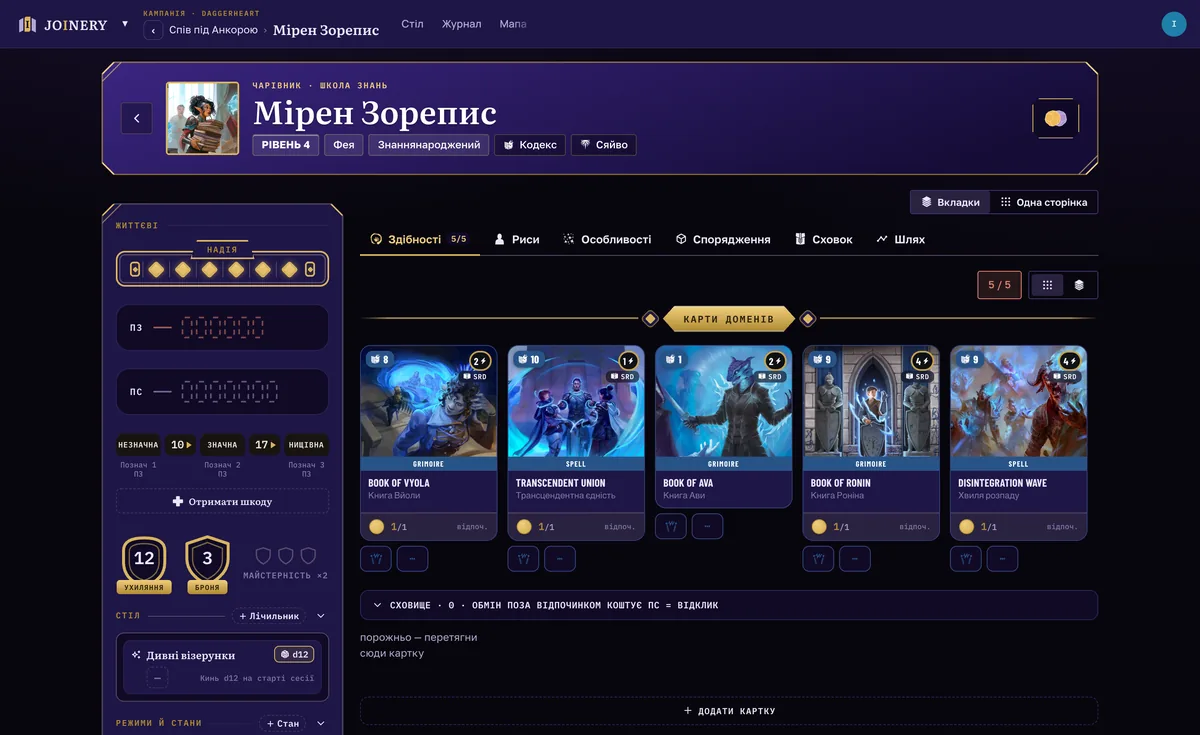Click the Нищівна damage threshold button
The image size is (1200, 735).
pyautogui.click(x=307, y=445)
